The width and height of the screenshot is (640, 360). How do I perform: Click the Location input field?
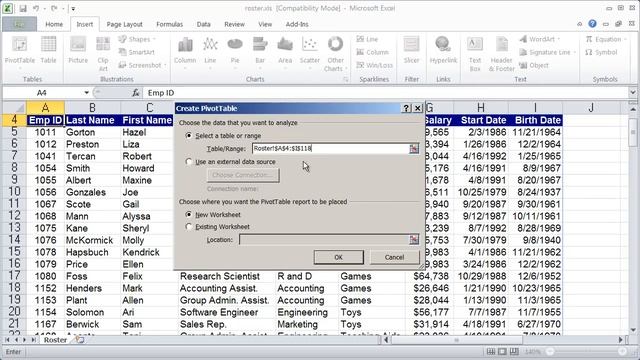324,240
